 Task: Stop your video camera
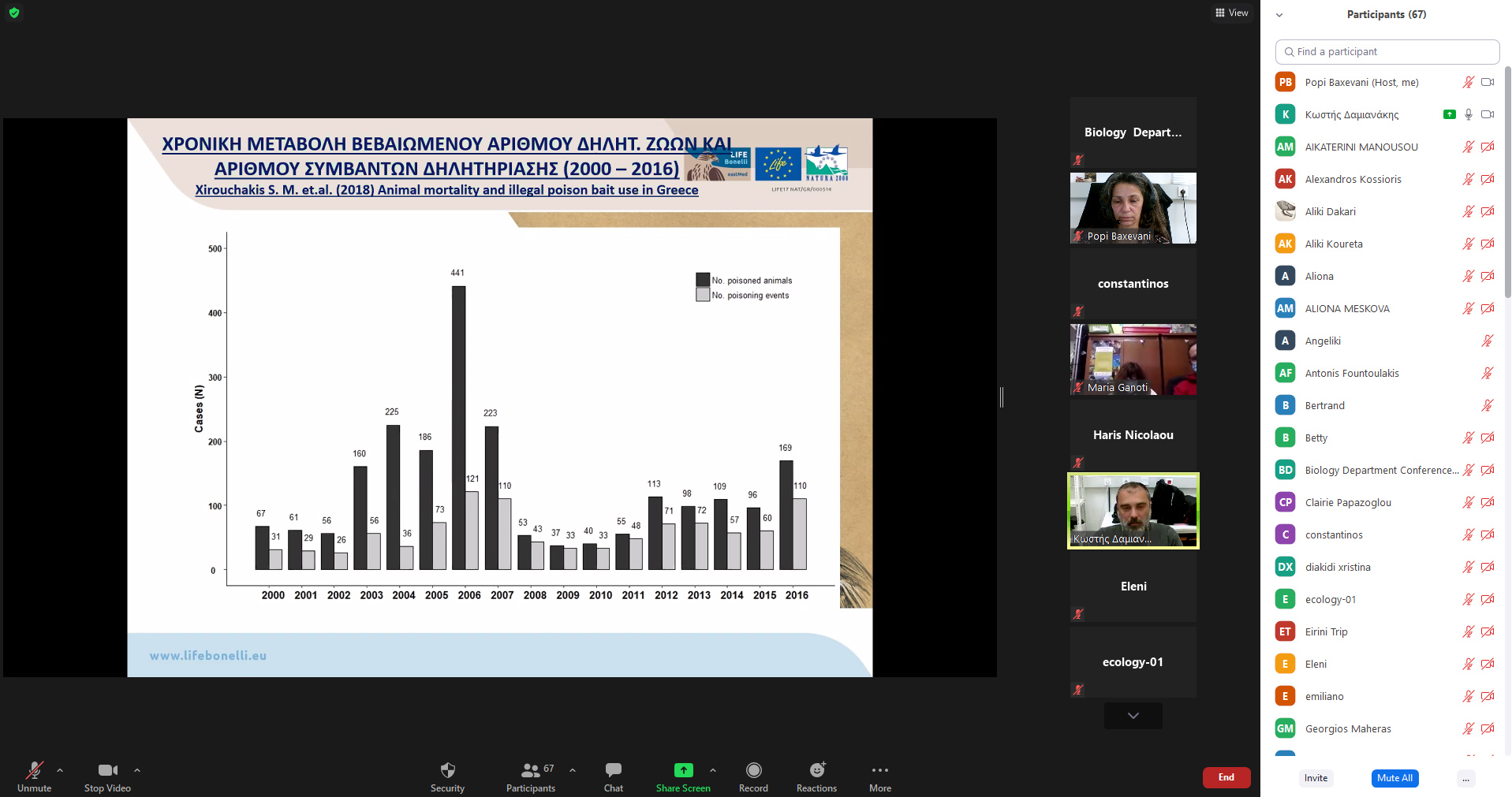[107, 776]
